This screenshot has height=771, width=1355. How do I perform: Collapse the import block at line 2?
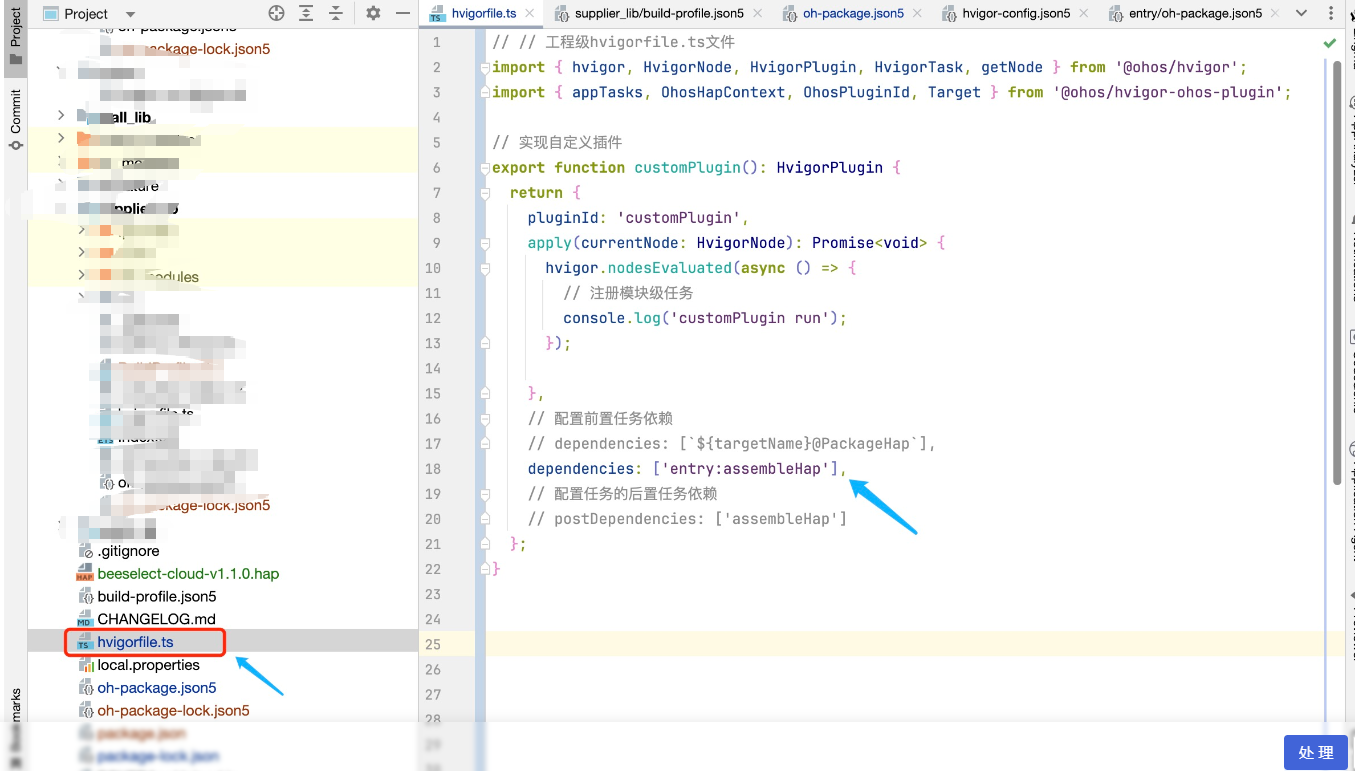point(485,67)
